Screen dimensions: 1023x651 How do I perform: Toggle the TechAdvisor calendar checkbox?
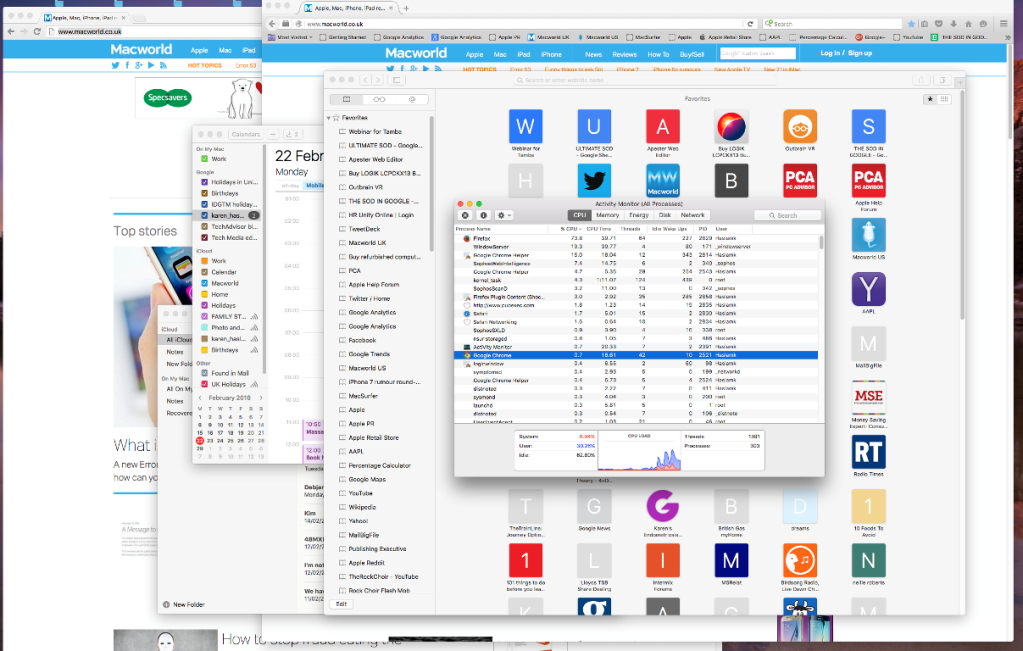pos(204,226)
